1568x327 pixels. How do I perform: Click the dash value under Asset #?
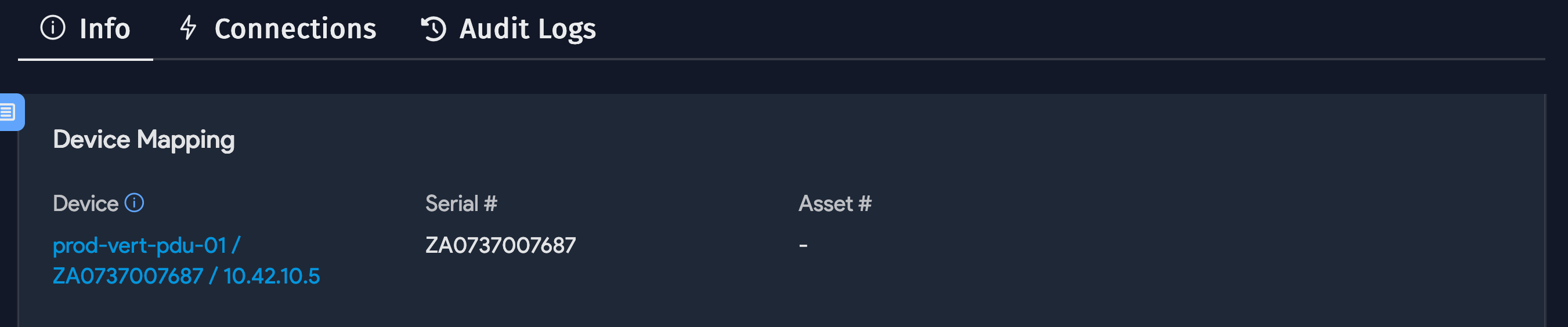click(x=803, y=246)
